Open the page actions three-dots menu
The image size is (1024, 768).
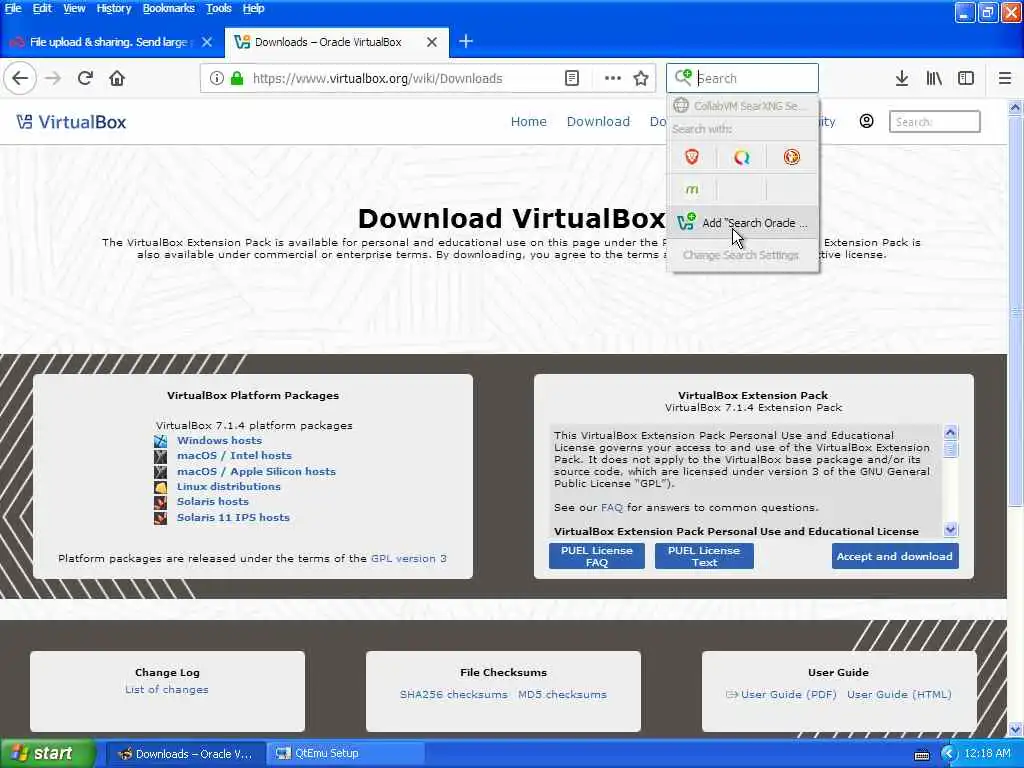(x=613, y=78)
